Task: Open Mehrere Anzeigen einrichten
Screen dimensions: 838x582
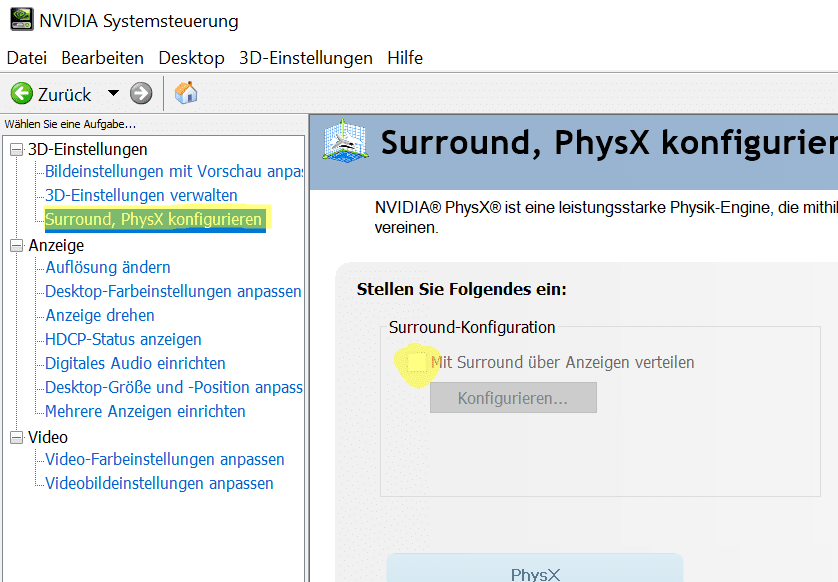Action: pyautogui.click(x=145, y=412)
